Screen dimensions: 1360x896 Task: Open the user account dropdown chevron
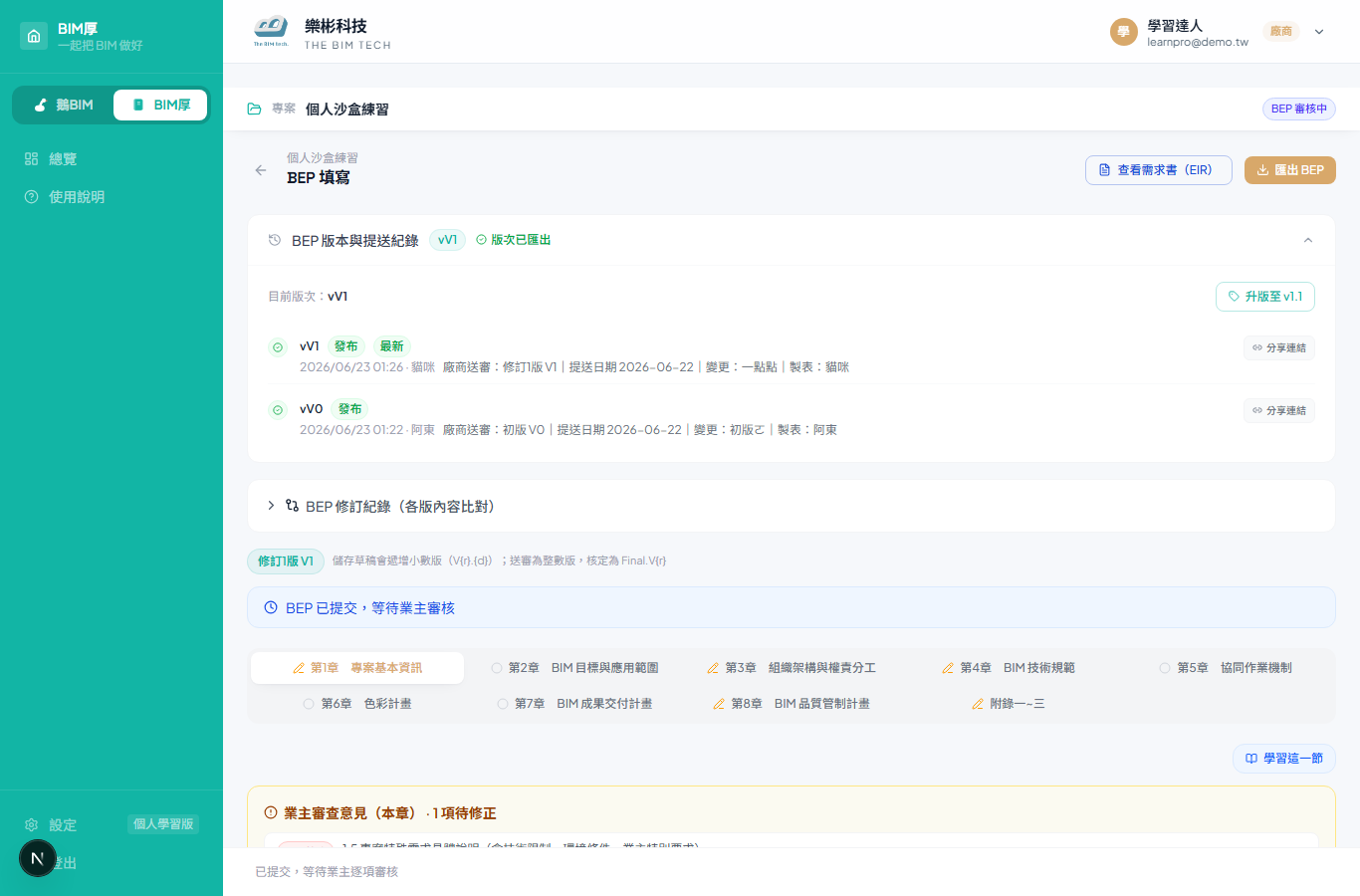click(1319, 32)
